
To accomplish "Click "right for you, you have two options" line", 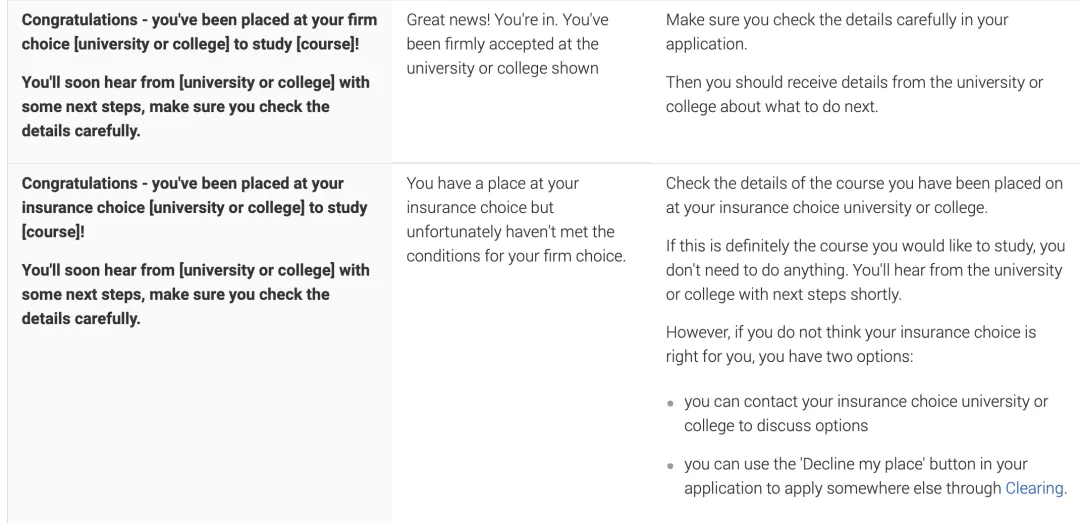I will tap(789, 357).
